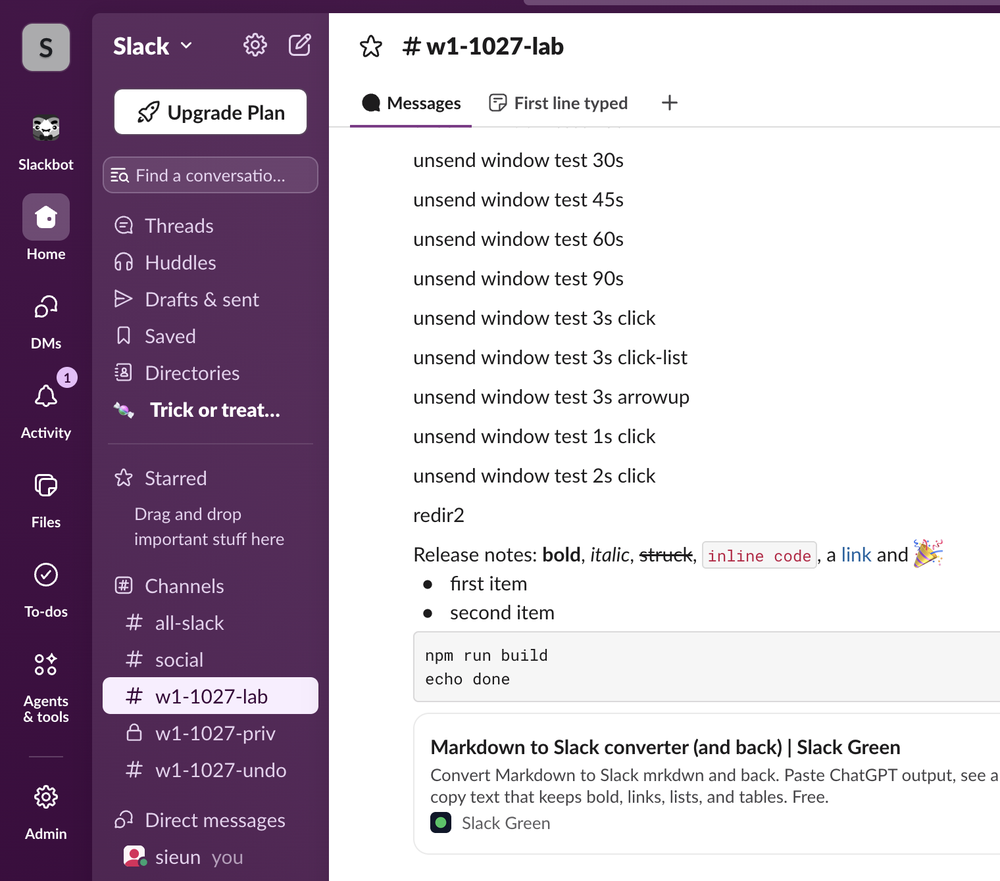Open Saved items in the sidebar
Image resolution: width=1000 pixels, height=881 pixels.
pos(210,336)
